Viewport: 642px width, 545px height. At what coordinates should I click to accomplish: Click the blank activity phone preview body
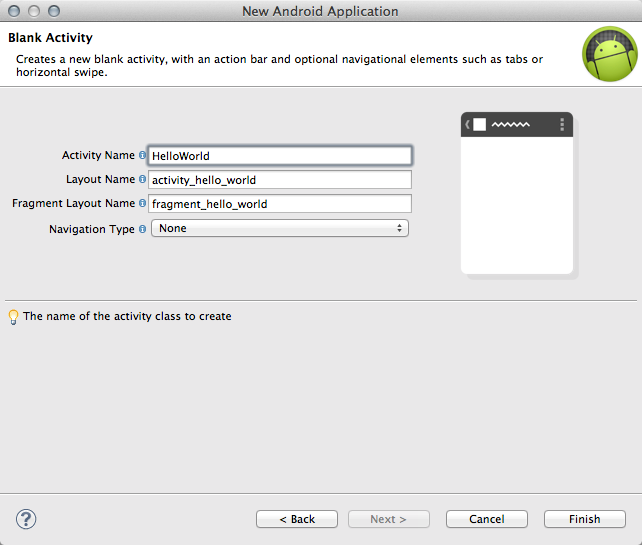[x=516, y=205]
